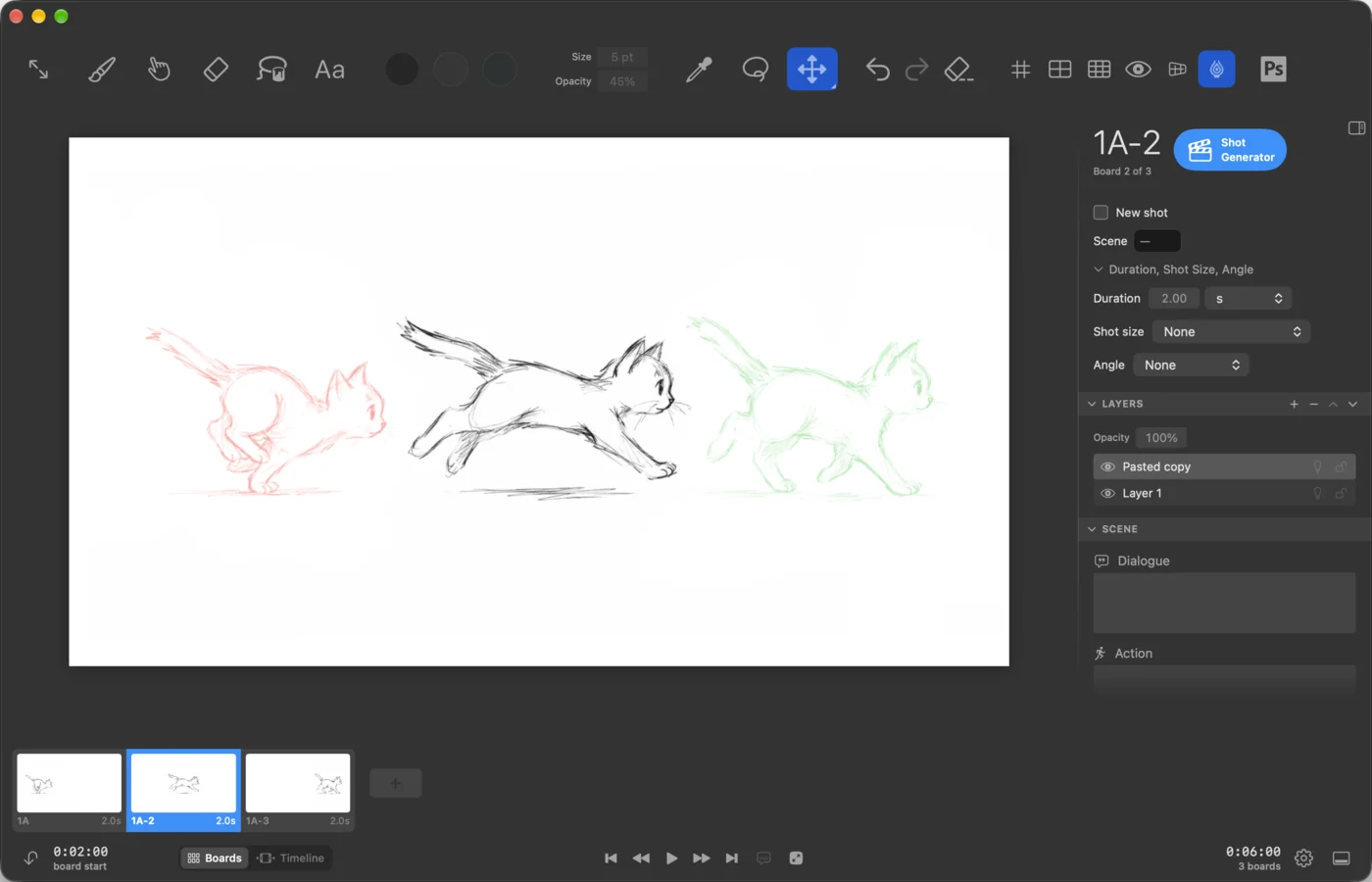Toggle onion skin water-drop button
The image size is (1372, 882).
[x=1216, y=70]
